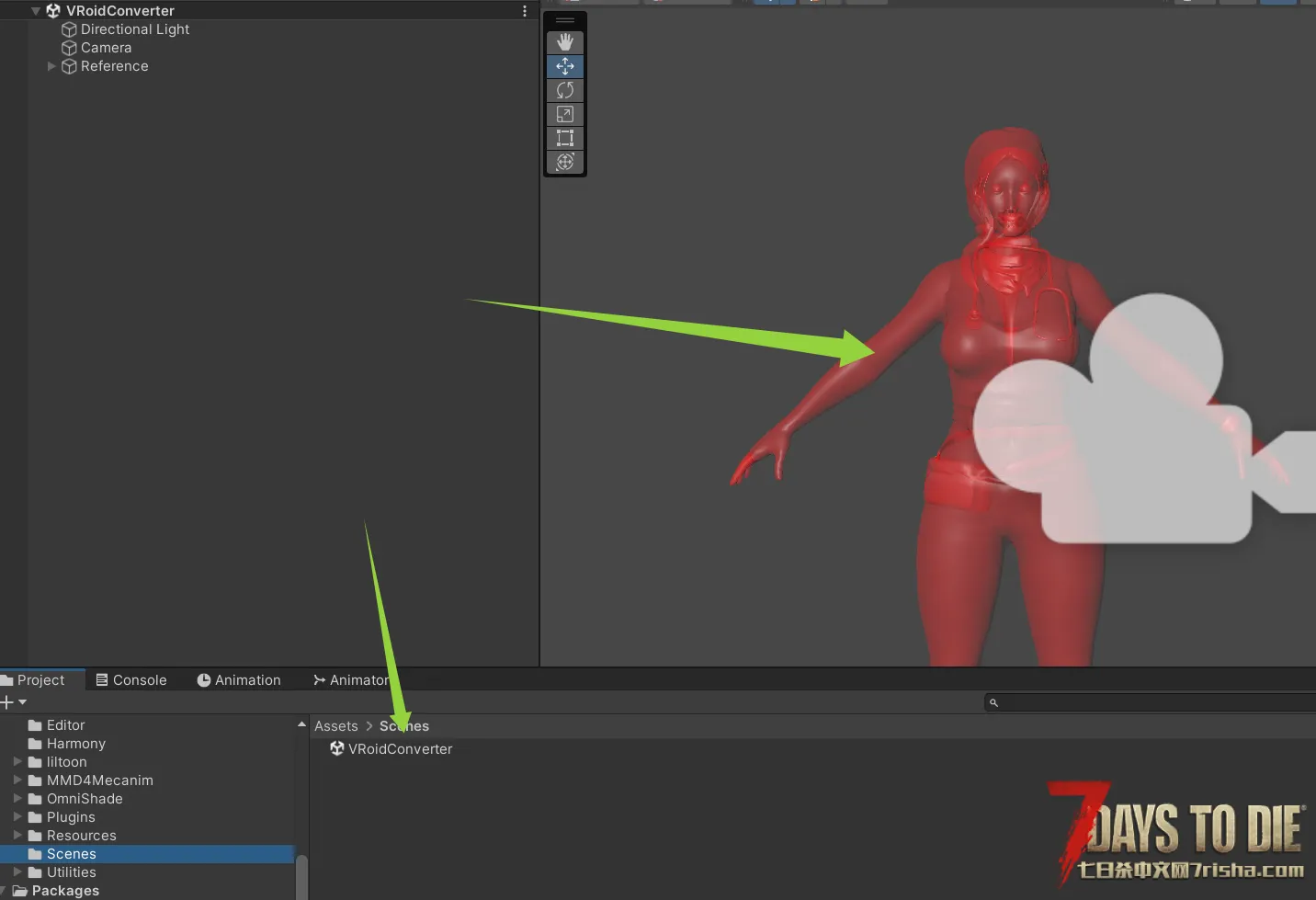This screenshot has width=1316, height=900.
Task: Select the Rotate tool
Action: [x=565, y=90]
